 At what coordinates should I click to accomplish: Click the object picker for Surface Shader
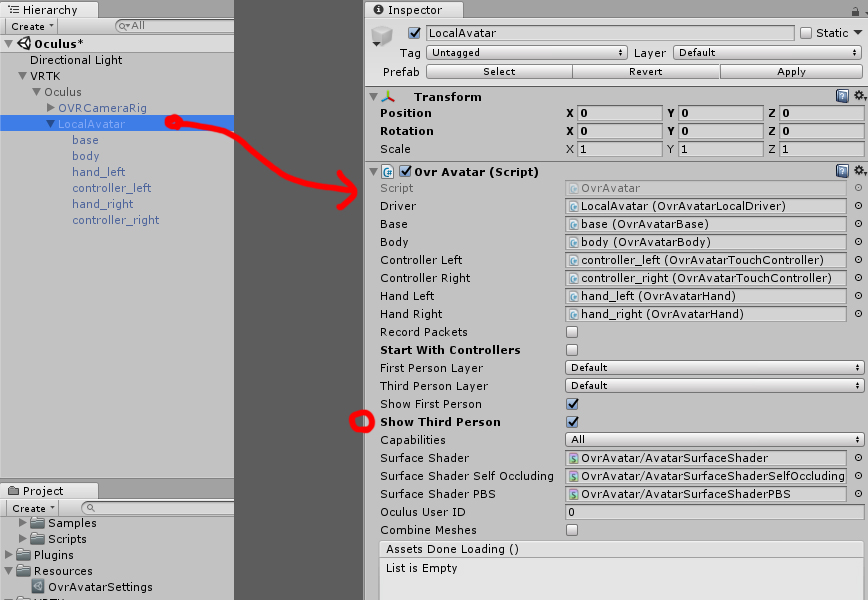point(858,458)
